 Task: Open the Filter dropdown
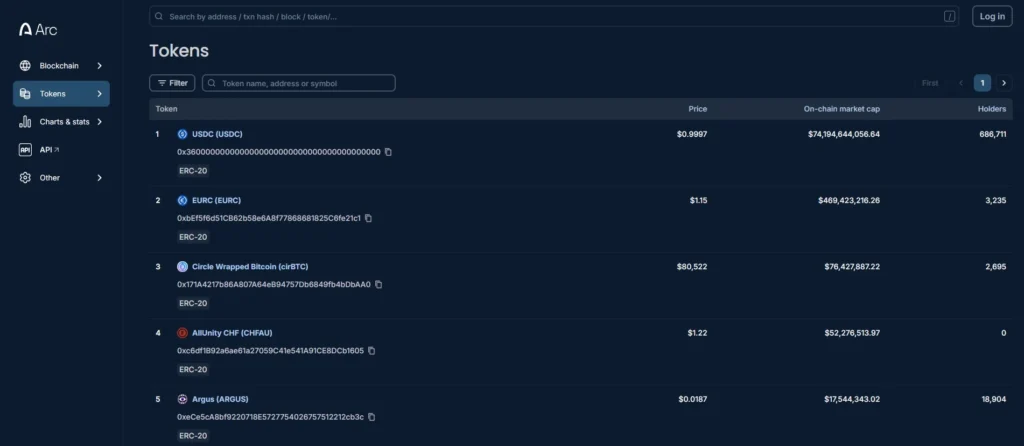(172, 83)
